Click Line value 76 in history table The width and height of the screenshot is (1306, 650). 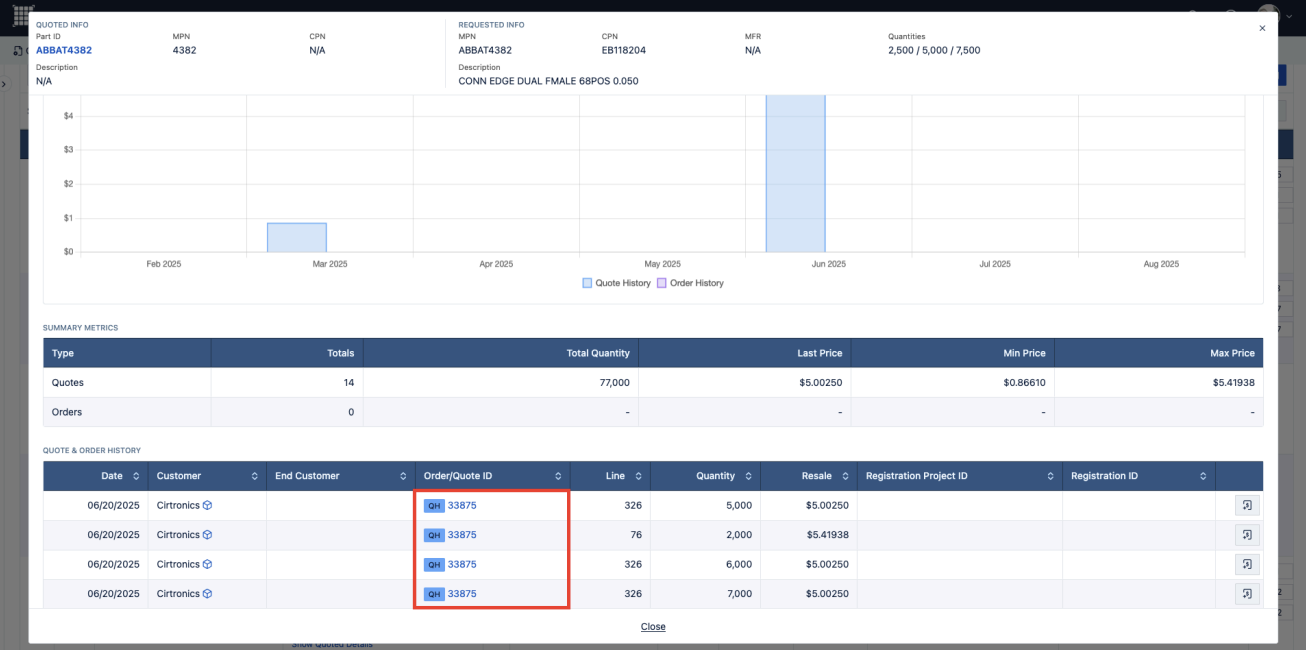pos(635,535)
